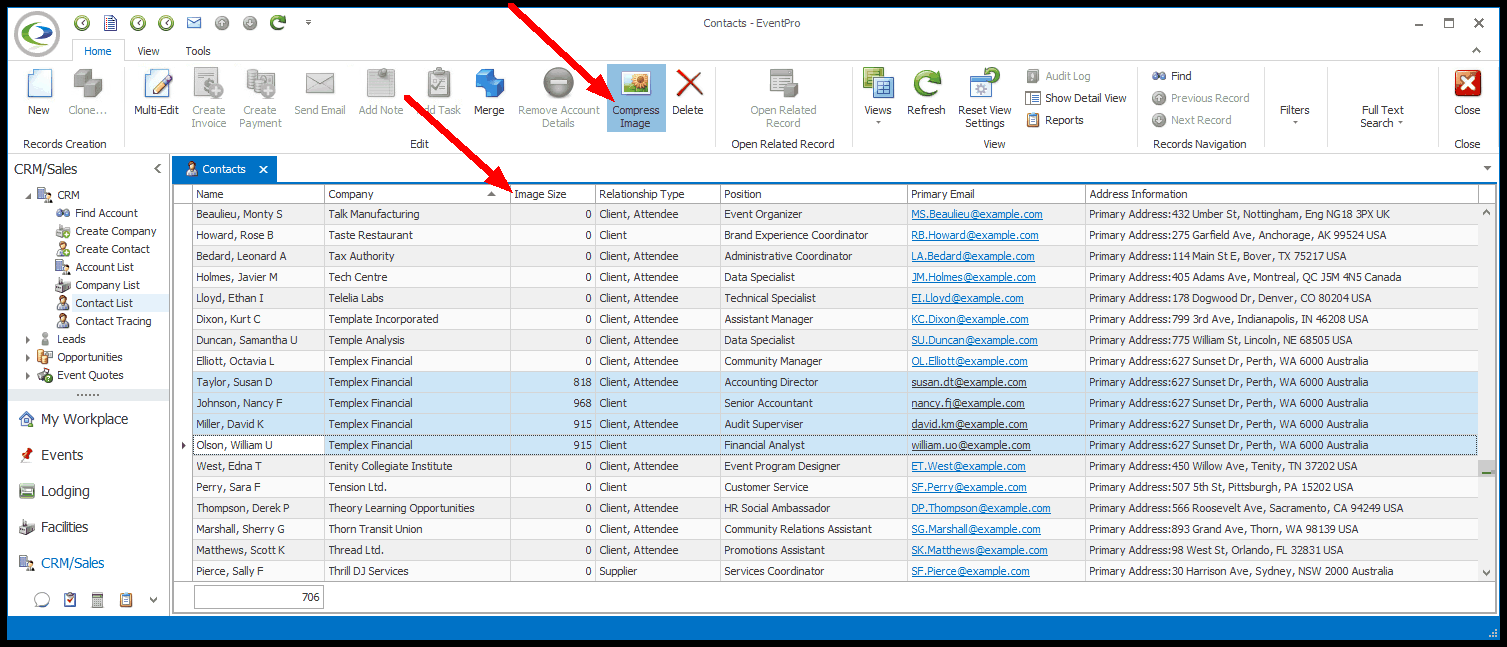This screenshot has width=1507, height=647.
Task: Click the red Close ribbon button
Action: 1467,93
